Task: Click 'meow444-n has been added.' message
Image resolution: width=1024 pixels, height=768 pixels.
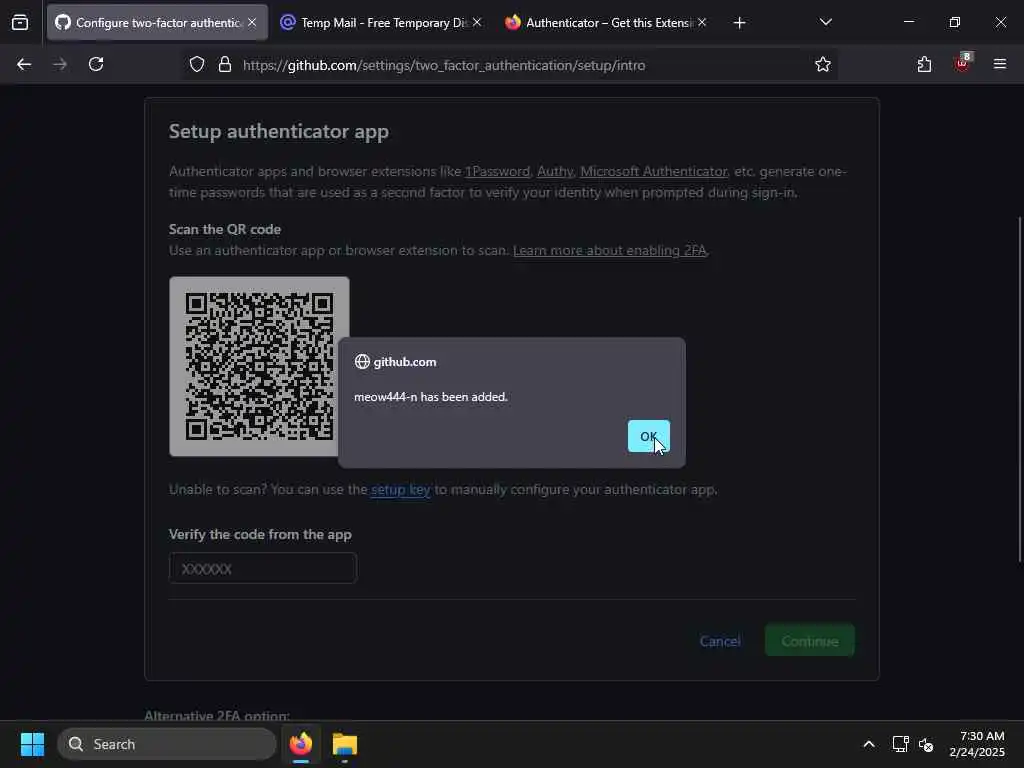Action: (x=431, y=397)
